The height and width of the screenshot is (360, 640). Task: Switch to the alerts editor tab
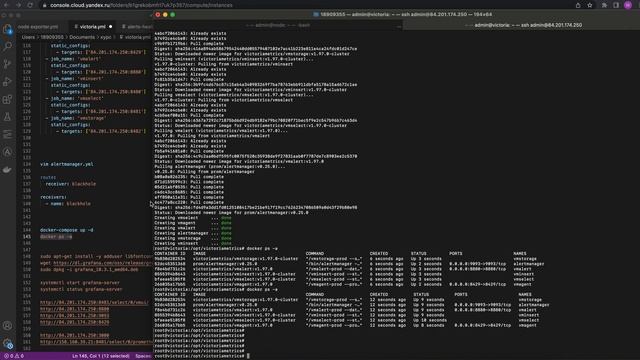click(x=137, y=27)
